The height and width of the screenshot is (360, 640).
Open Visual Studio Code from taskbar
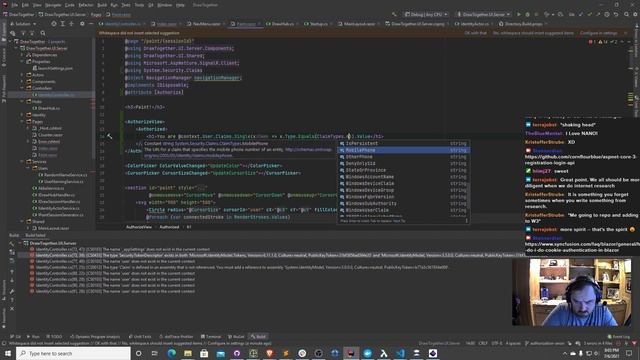(x=400, y=353)
